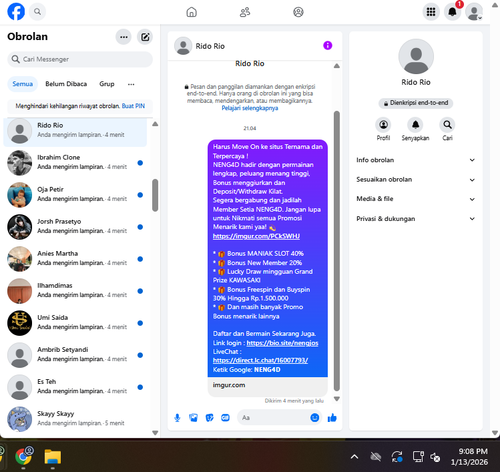This screenshot has height=472, width=500.
Task: Open the menu grid icon
Action: (x=431, y=12)
